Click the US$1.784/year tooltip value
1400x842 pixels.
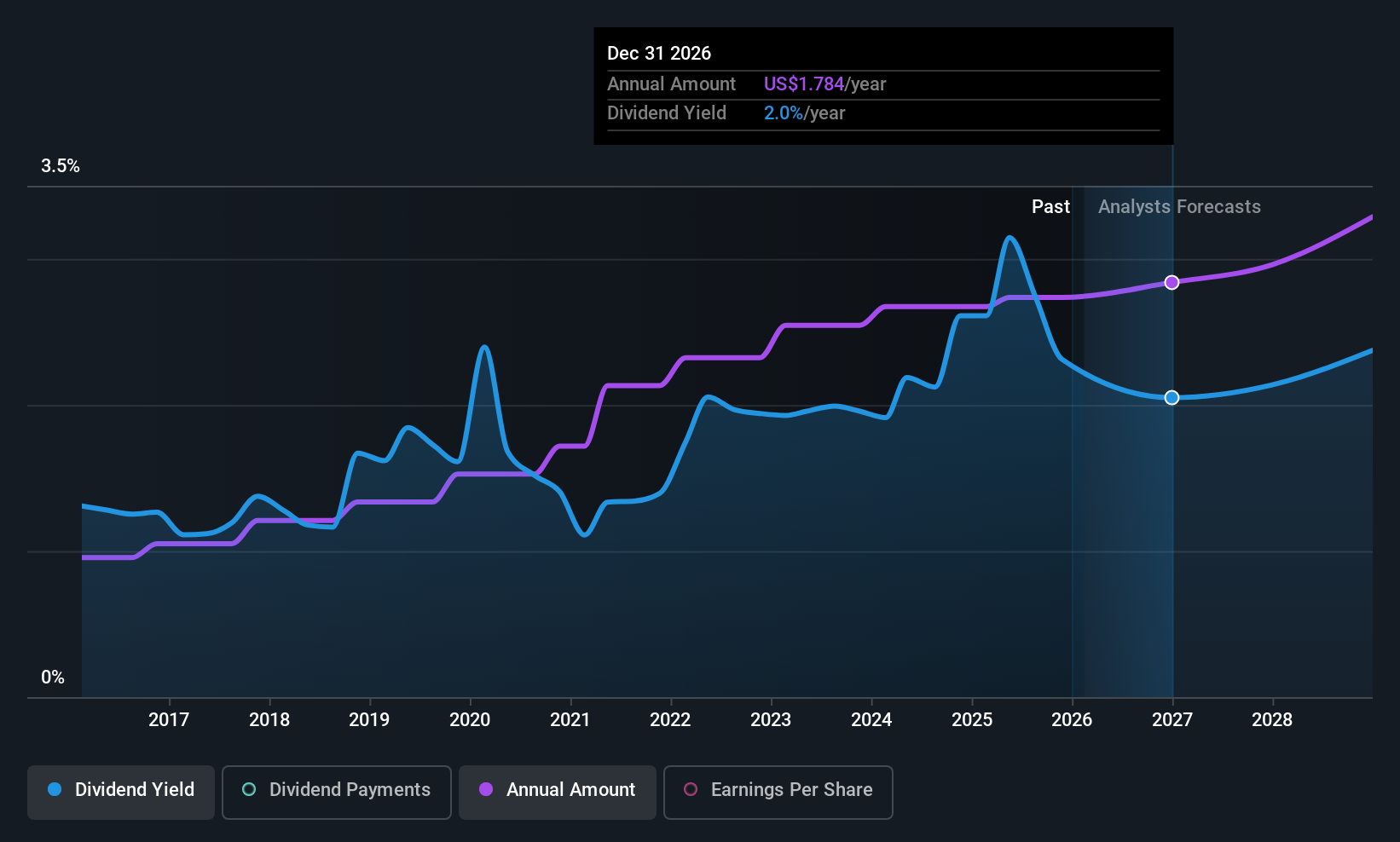824,84
